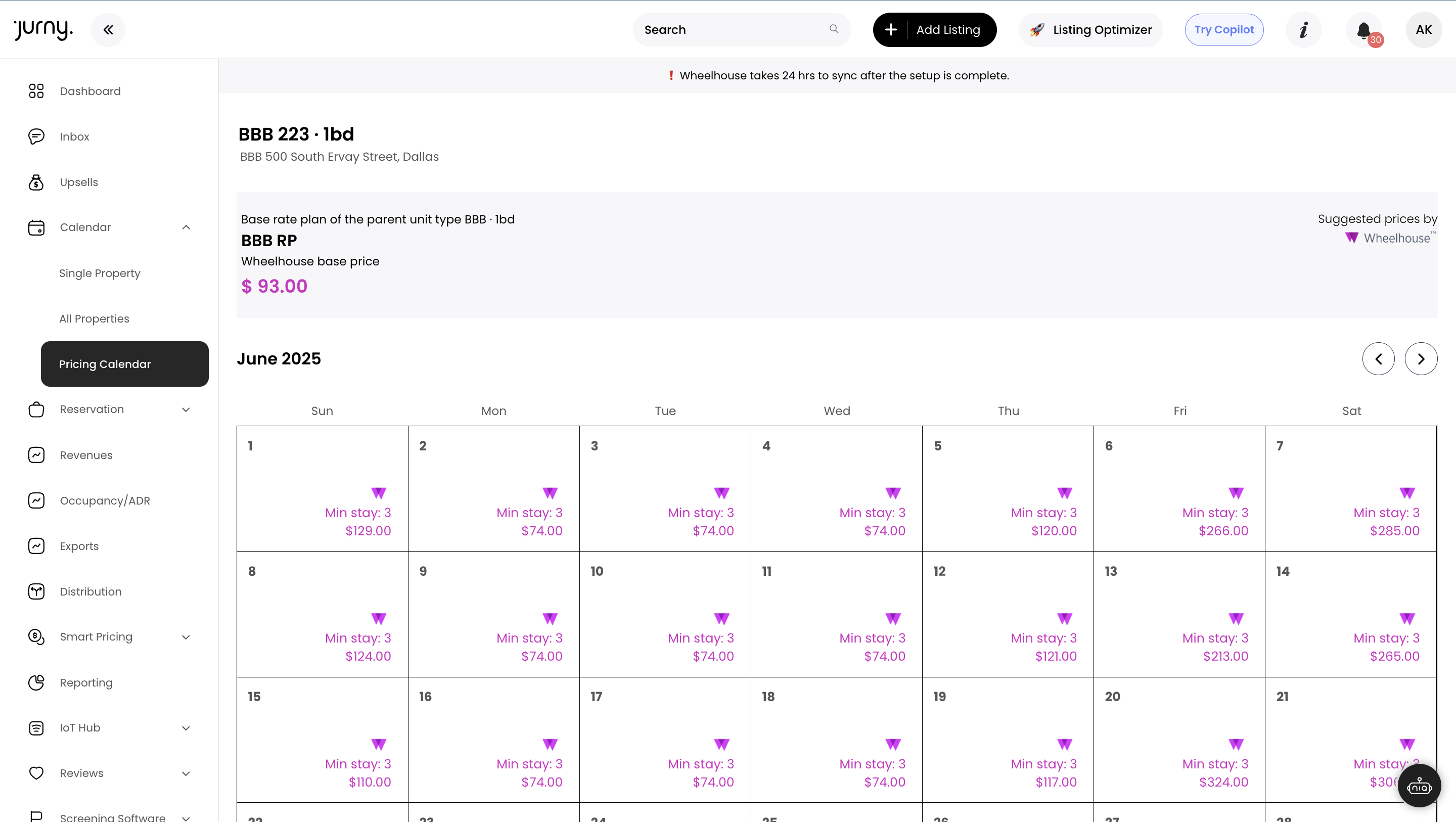Open All Properties calendar
The height and width of the screenshot is (822, 1456).
click(x=94, y=318)
